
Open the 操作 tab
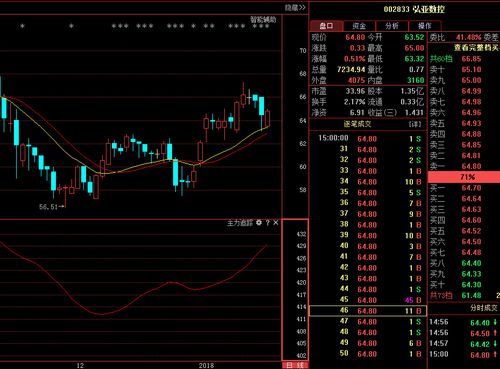[425, 26]
